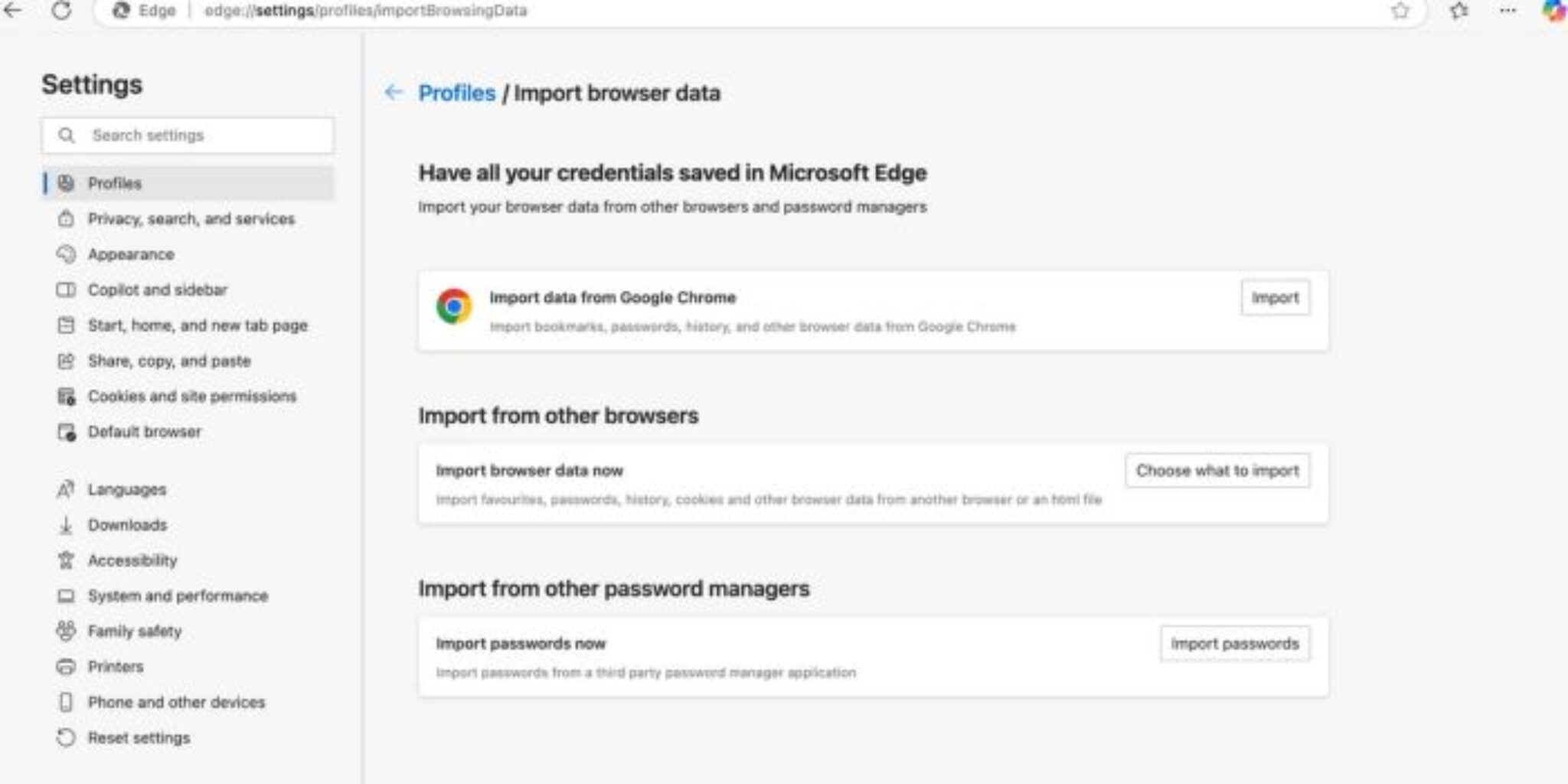Select Reset settings from the sidebar
This screenshot has width=1568, height=784.
[x=139, y=737]
